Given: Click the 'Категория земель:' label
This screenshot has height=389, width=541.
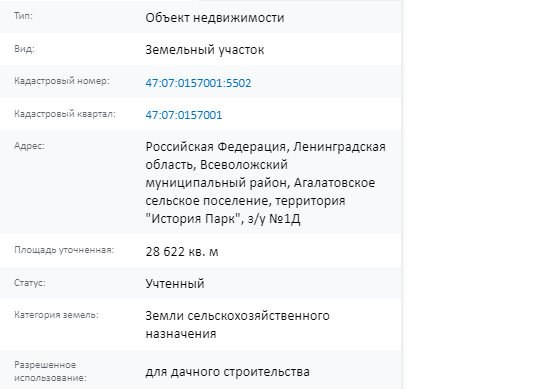Looking at the screenshot, I should (56, 315).
